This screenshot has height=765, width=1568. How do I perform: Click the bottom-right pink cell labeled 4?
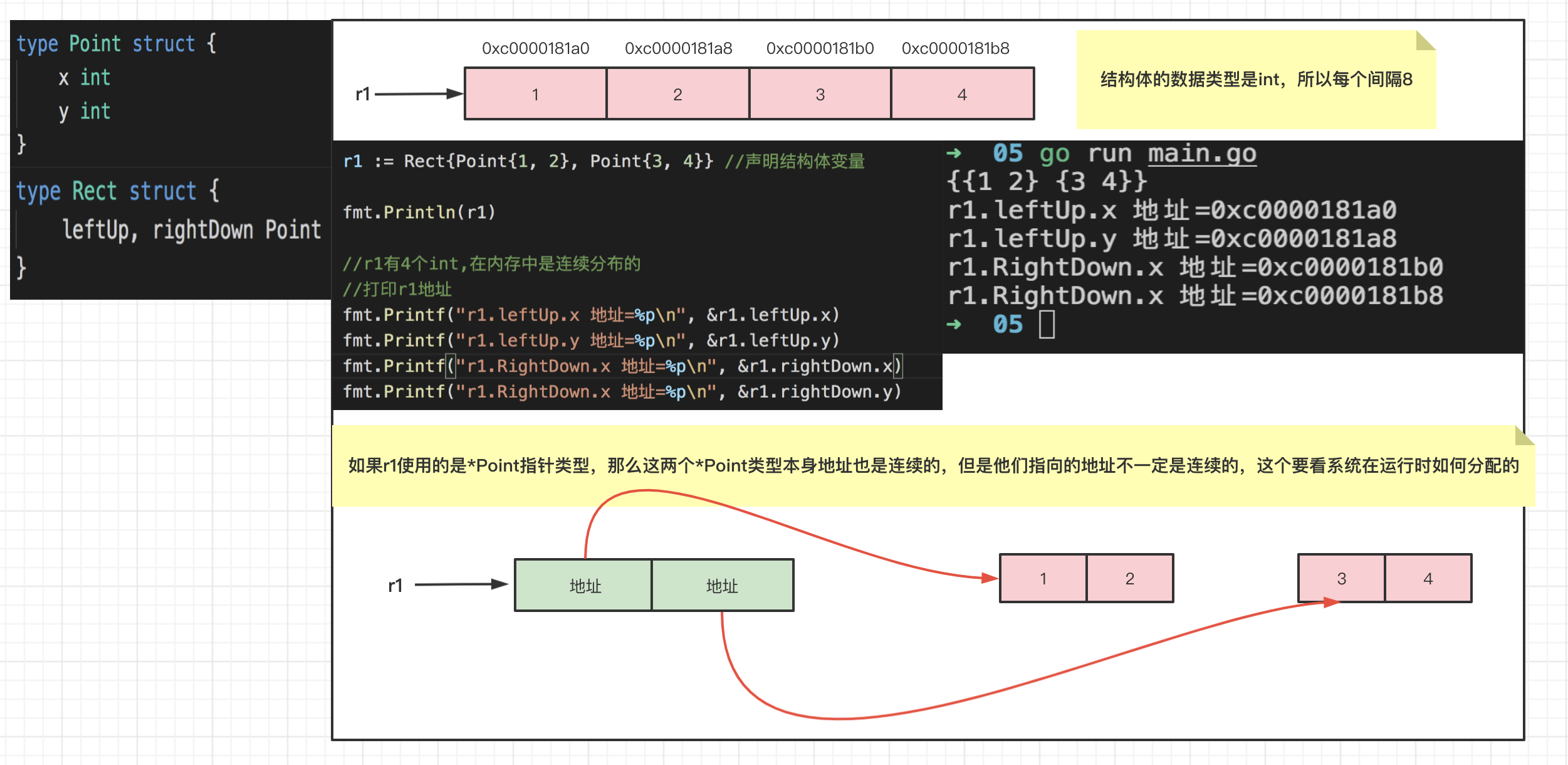[x=1428, y=578]
